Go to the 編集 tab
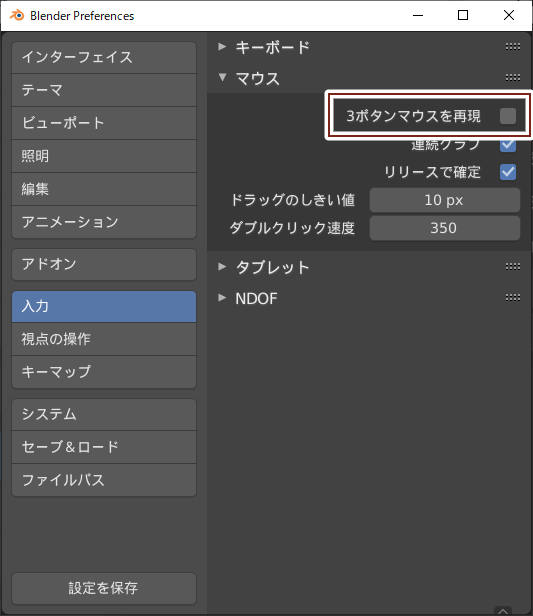533x616 pixels. point(104,189)
